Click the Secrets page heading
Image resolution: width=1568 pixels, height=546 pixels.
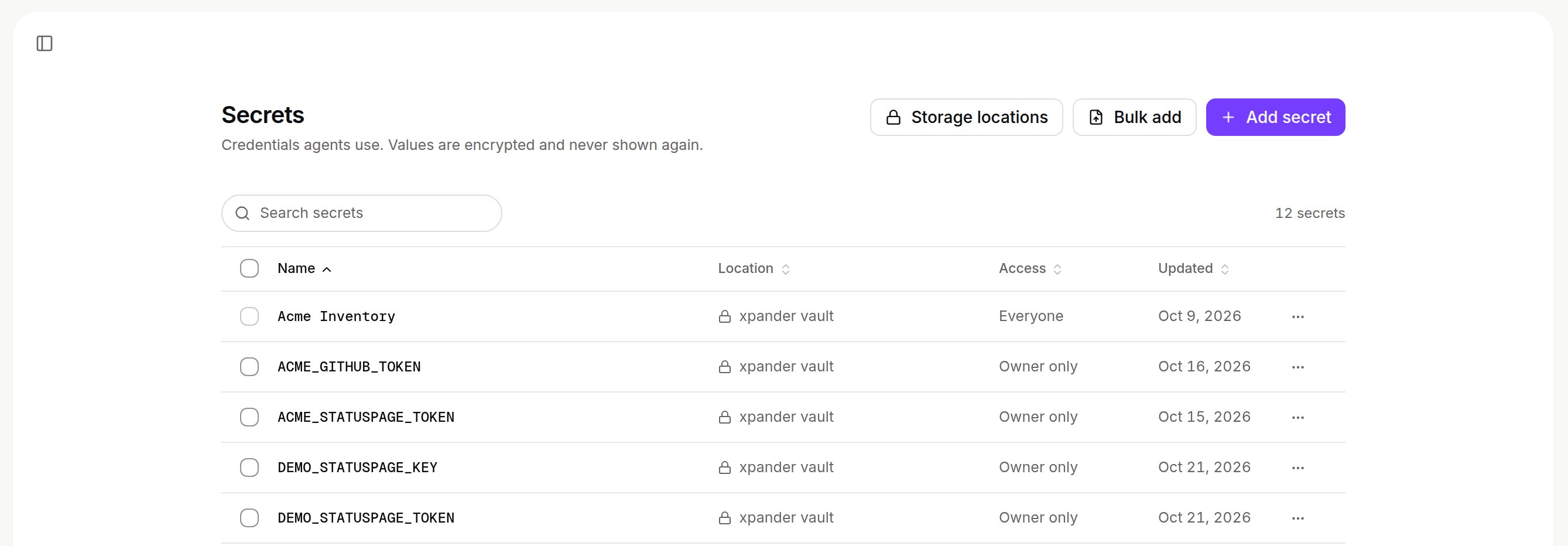tap(262, 115)
